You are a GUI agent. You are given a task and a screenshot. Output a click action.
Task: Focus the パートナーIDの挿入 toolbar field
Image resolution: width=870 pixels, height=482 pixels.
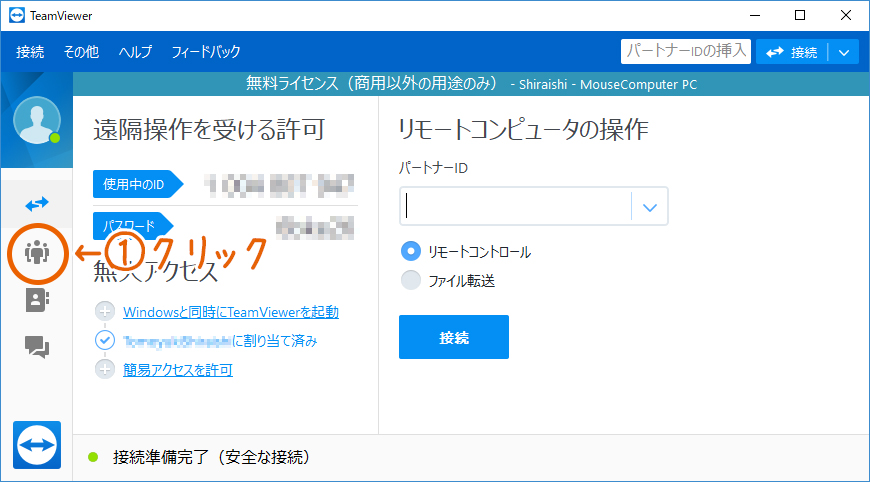click(686, 52)
